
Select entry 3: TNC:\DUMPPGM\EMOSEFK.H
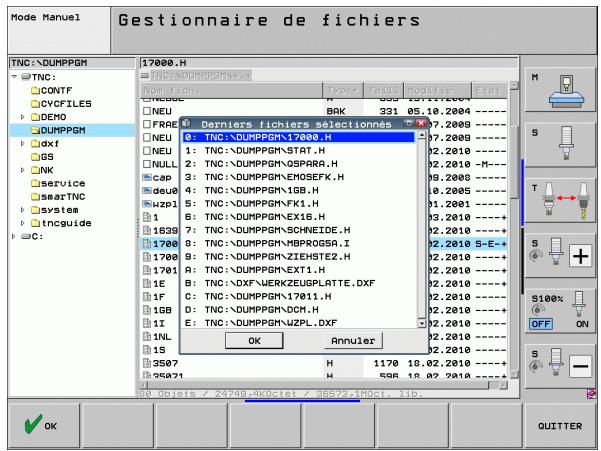[x=299, y=177]
